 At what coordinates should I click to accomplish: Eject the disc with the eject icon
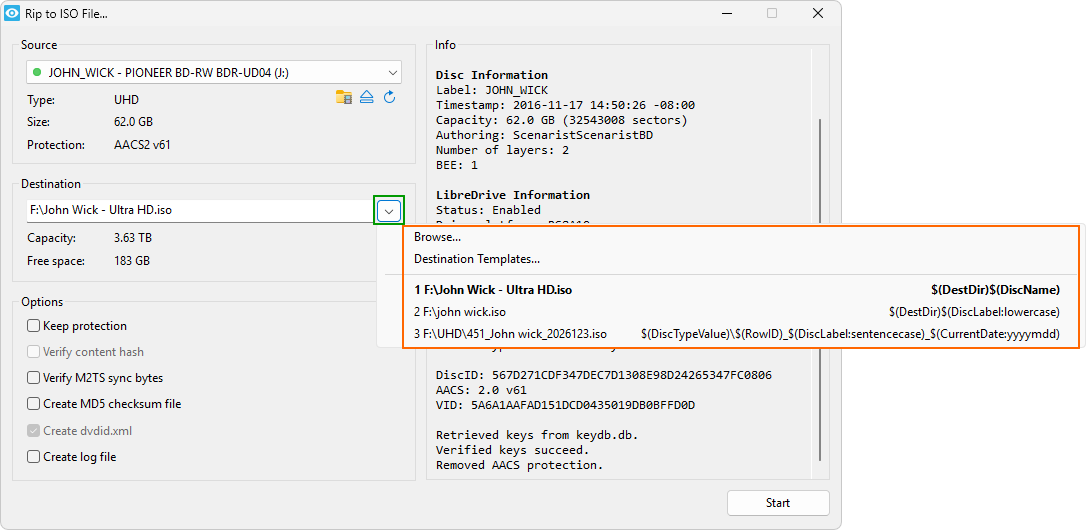[x=367, y=97]
